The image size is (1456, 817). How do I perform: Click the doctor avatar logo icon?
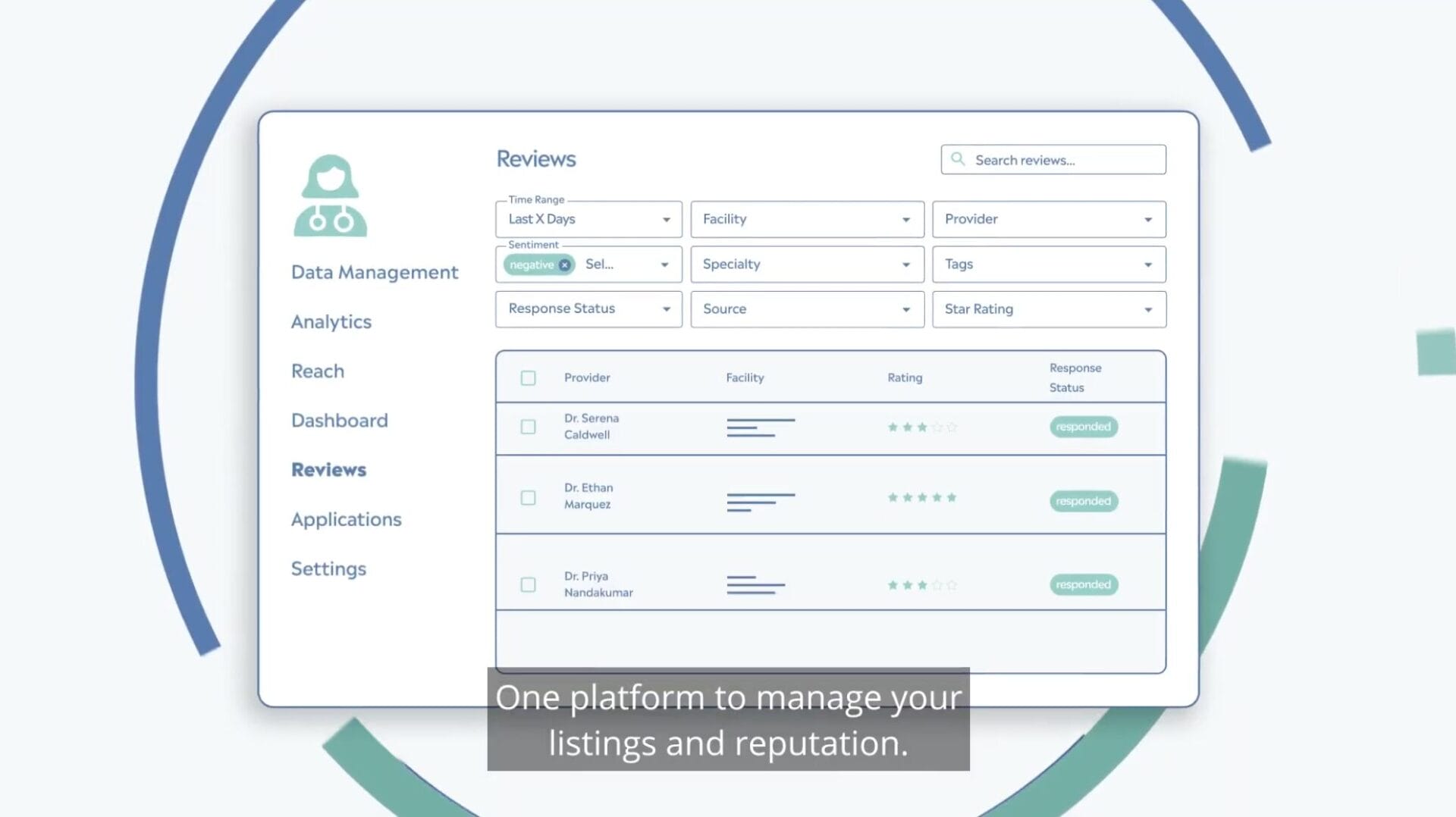[330, 196]
